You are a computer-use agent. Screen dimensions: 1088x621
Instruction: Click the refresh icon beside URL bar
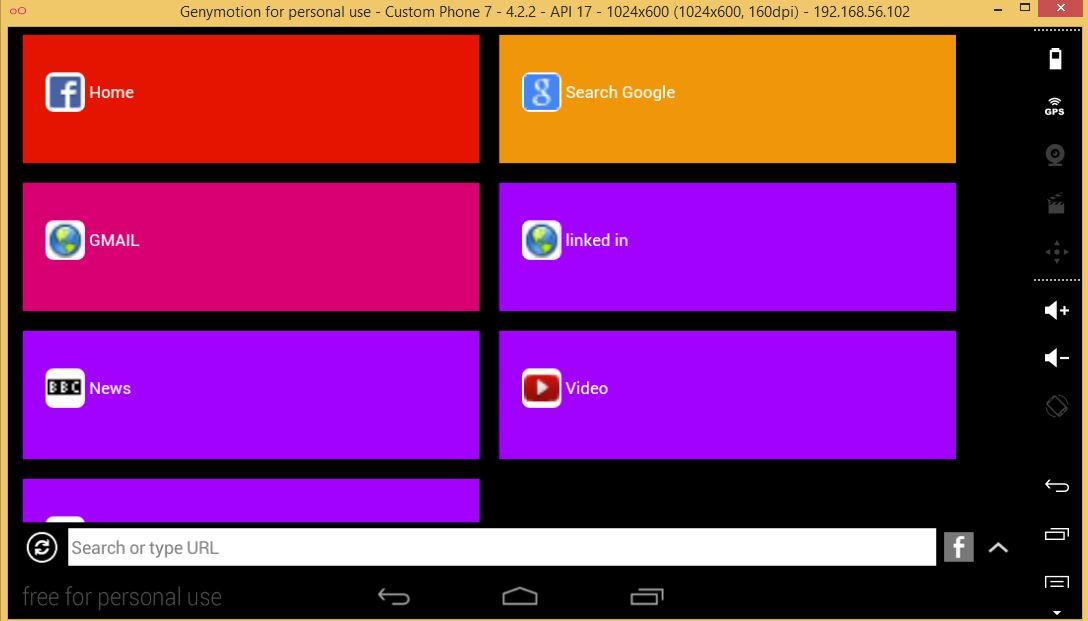(x=42, y=547)
